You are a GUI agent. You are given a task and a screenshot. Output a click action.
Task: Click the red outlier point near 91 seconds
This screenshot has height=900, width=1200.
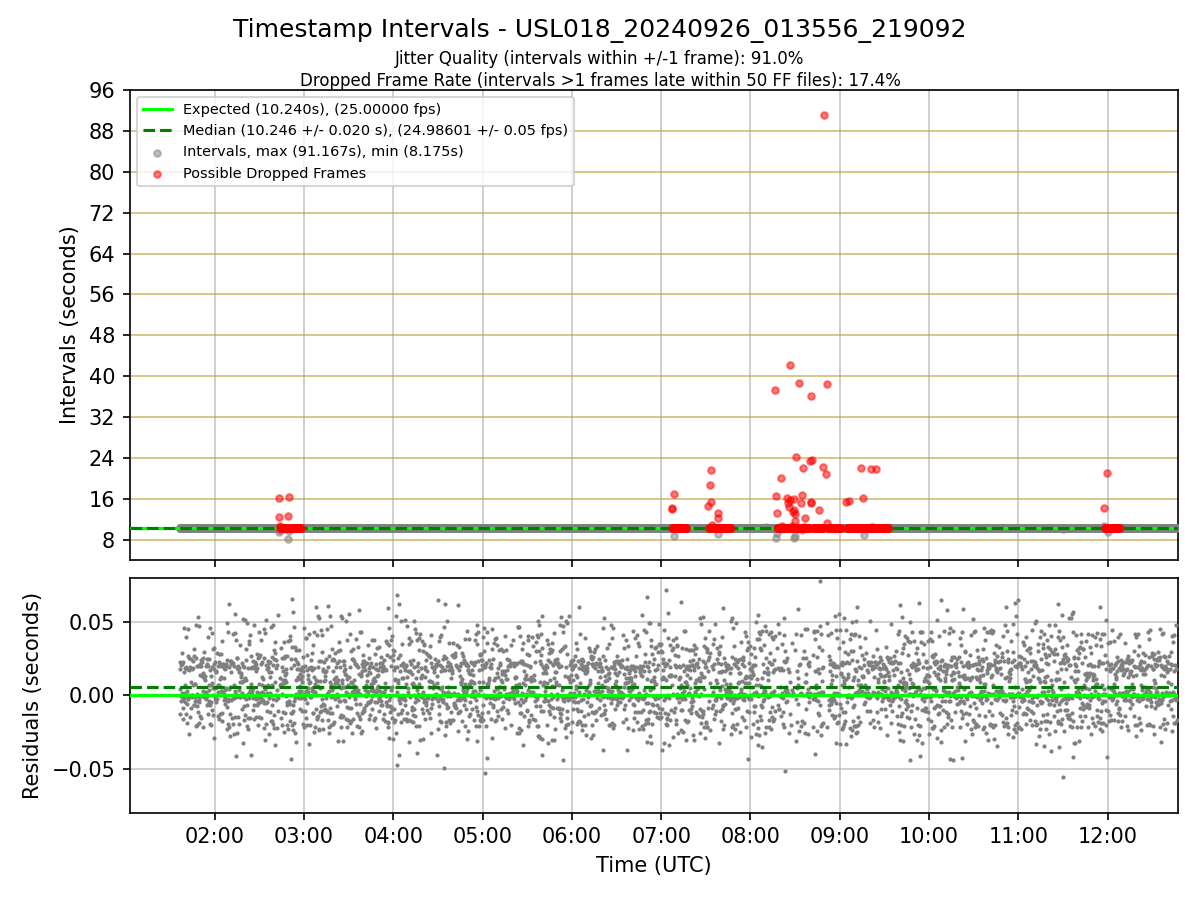point(824,115)
